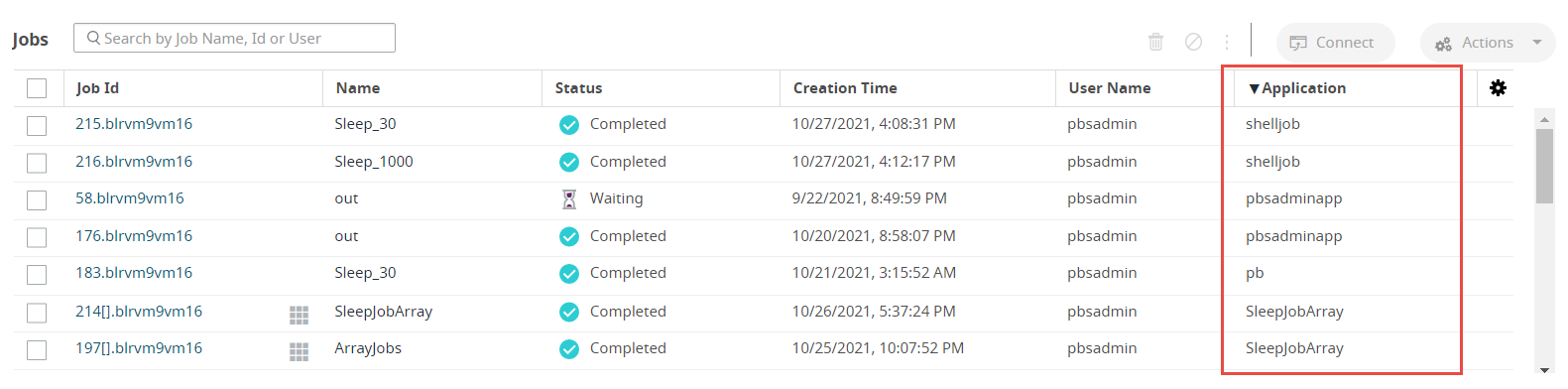Viewport: 1568px width, 389px height.
Task: Click the Connect button
Action: click(x=1335, y=43)
